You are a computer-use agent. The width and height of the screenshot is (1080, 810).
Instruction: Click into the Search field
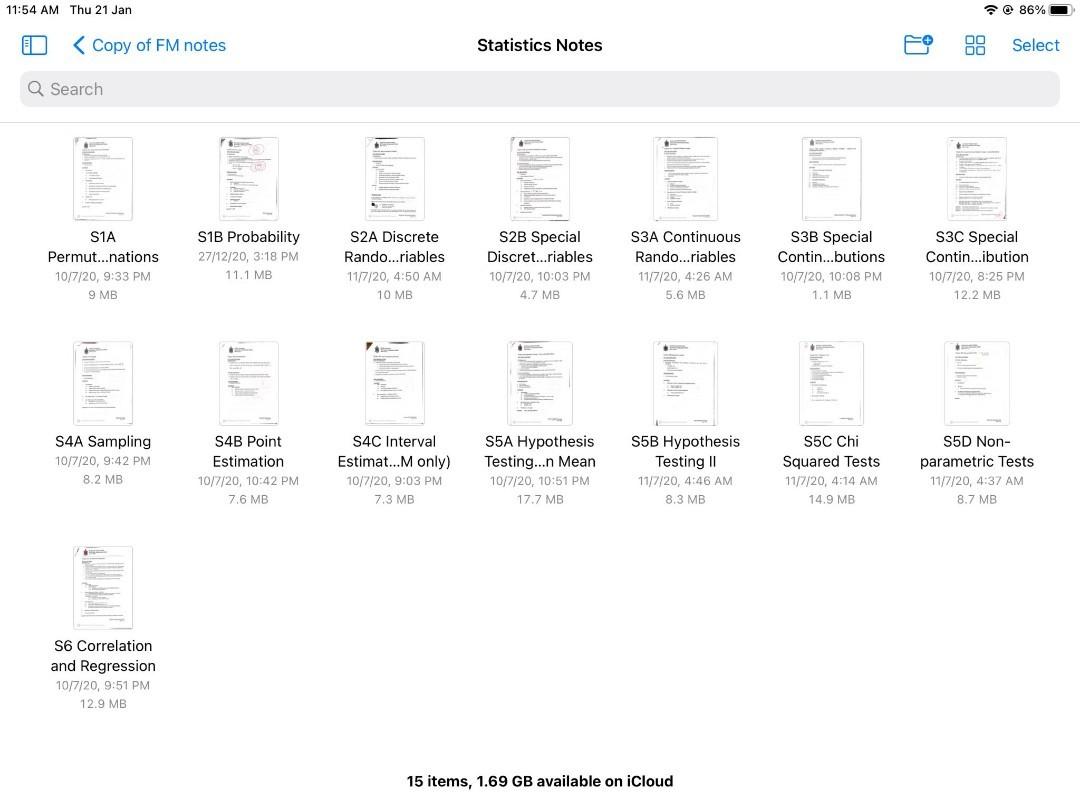pos(540,89)
